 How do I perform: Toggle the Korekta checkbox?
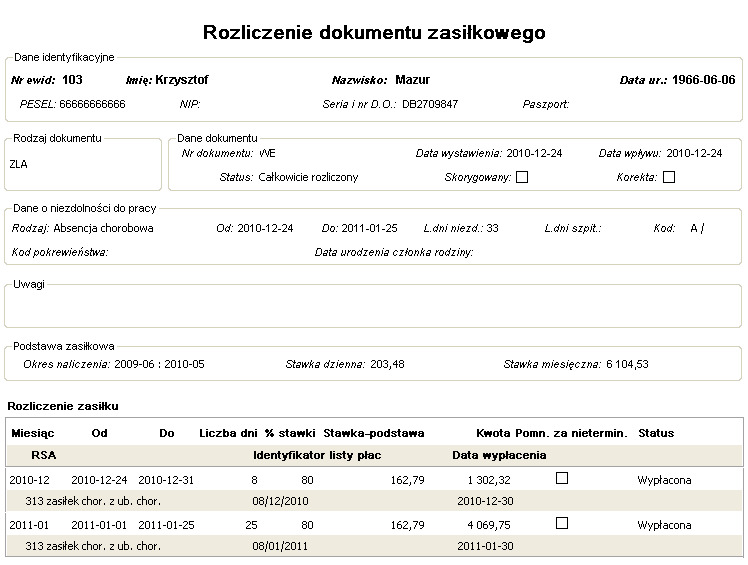tap(669, 177)
